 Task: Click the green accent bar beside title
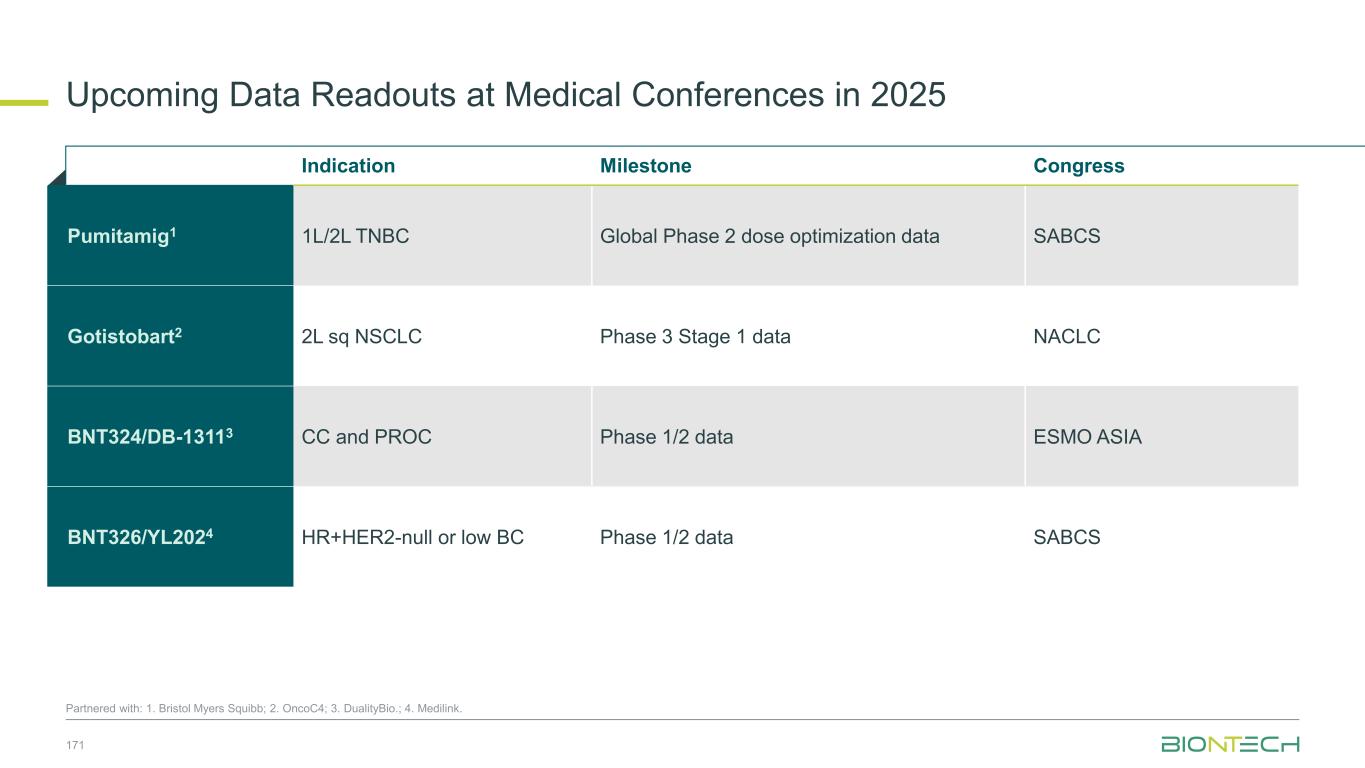click(x=24, y=101)
